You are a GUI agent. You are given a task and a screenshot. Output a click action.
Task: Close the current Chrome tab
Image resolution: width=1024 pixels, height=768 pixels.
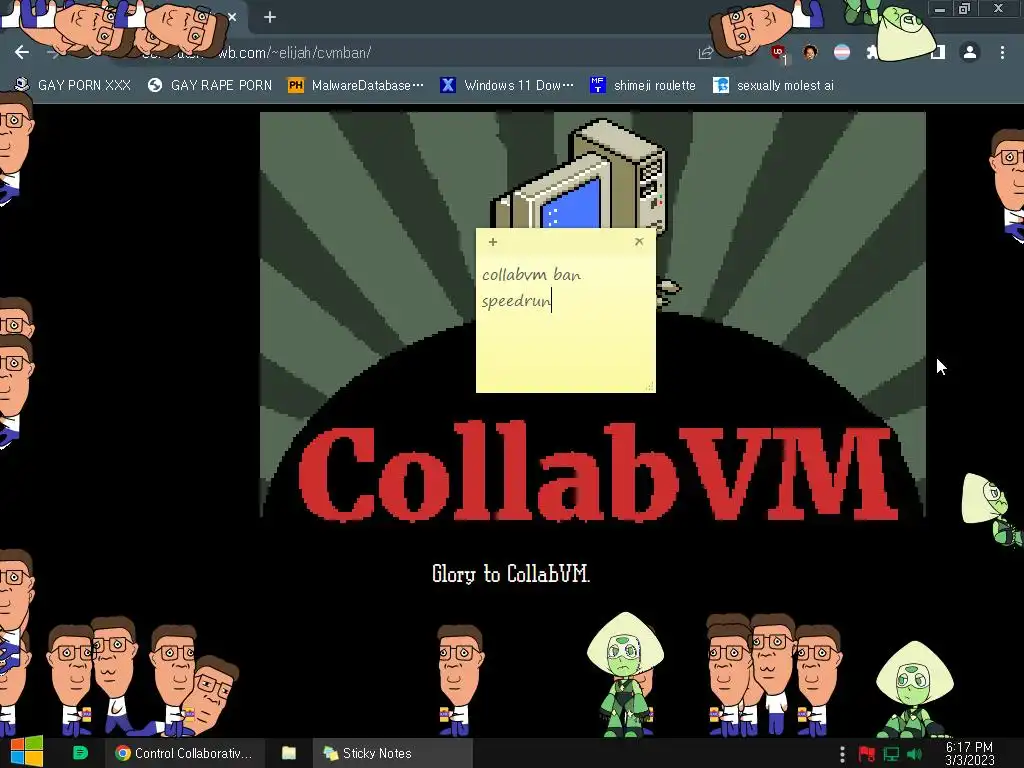coord(232,17)
